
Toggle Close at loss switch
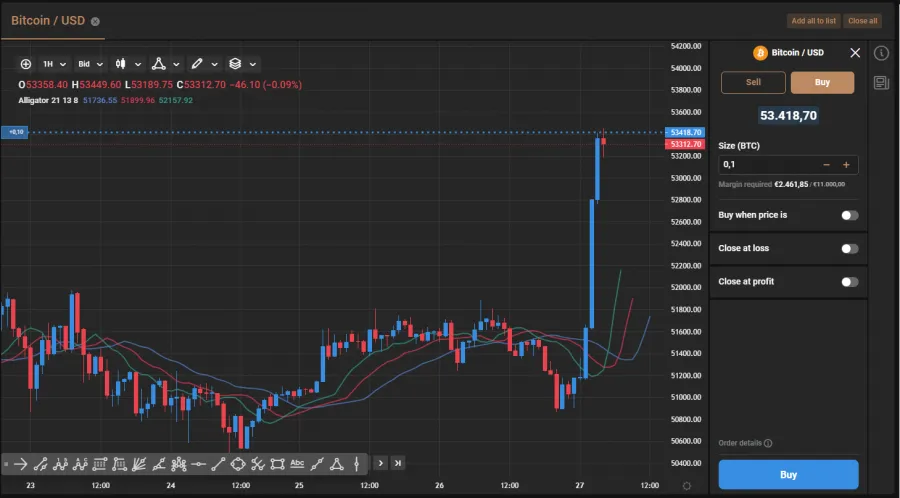click(x=849, y=248)
